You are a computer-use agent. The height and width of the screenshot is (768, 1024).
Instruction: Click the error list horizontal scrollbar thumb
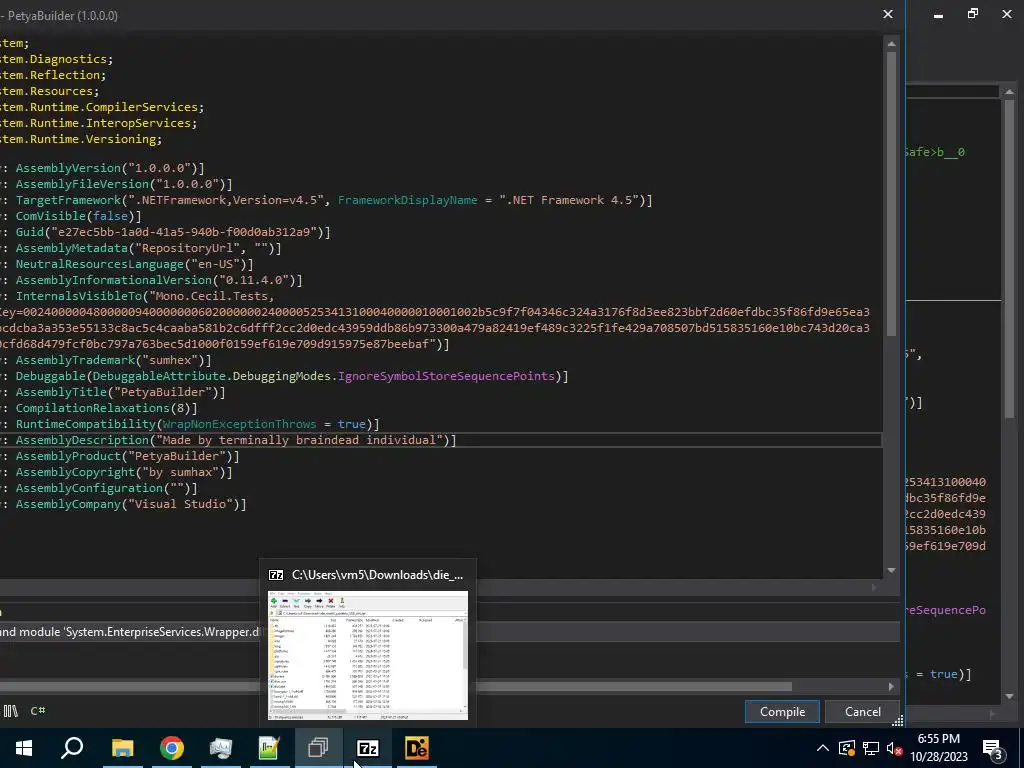(x=396, y=686)
